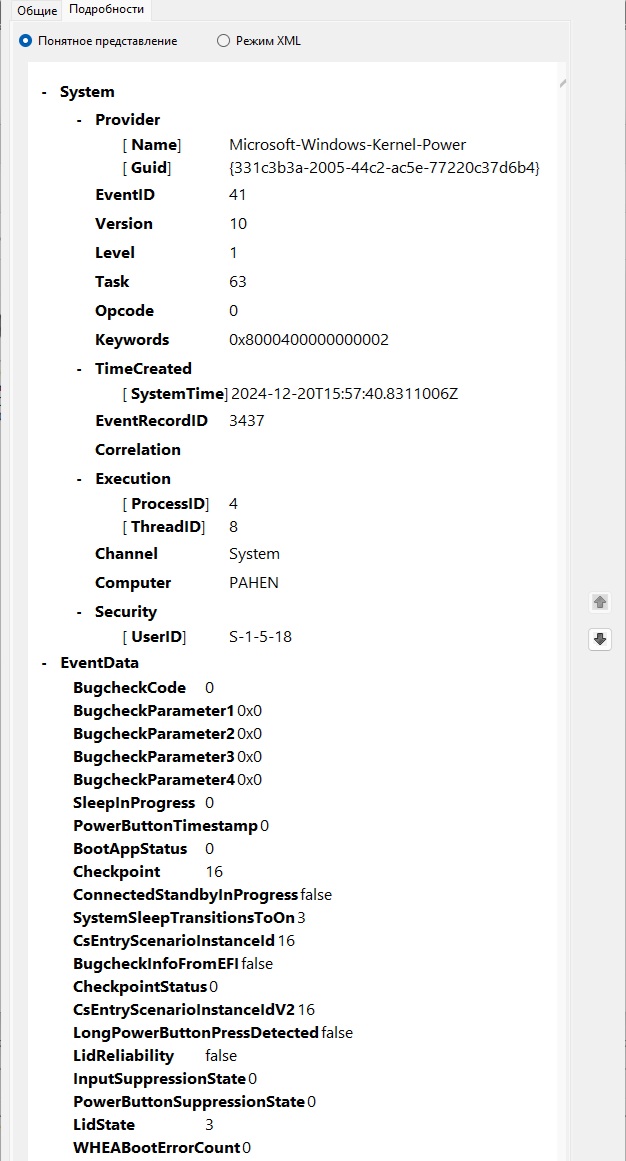Click the BugcheckCode entry

tap(129, 688)
